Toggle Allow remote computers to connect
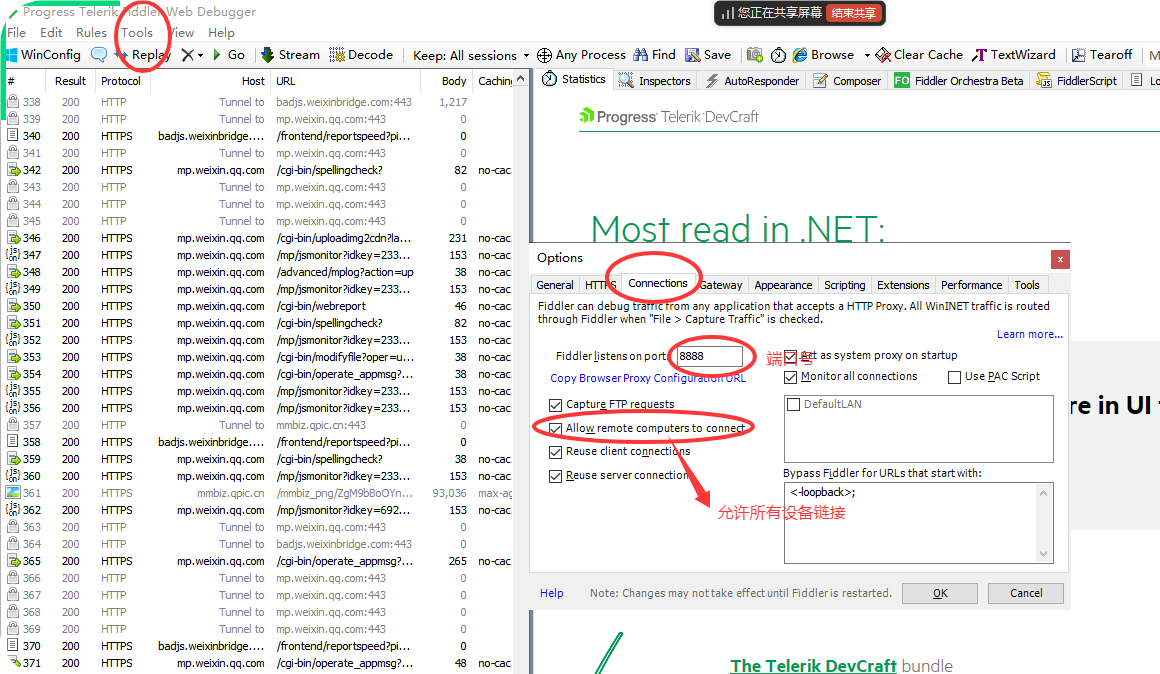 click(x=556, y=428)
